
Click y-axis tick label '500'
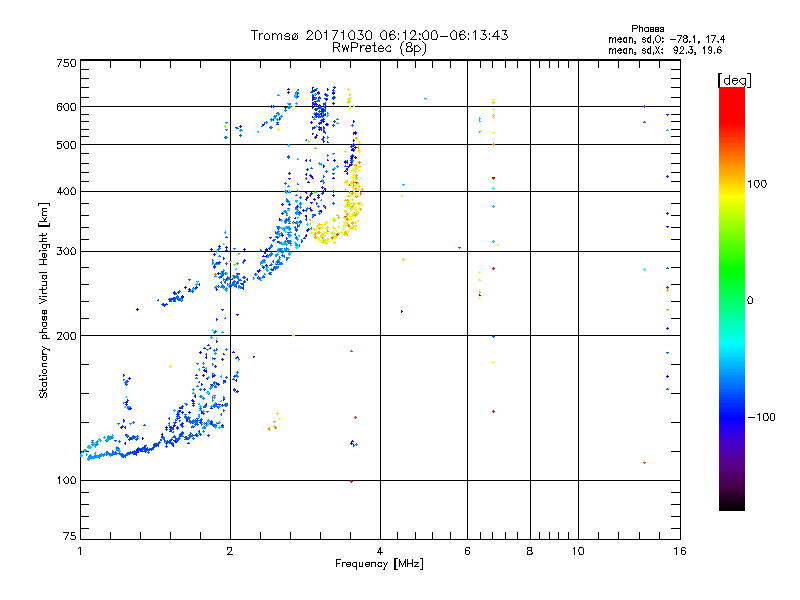click(x=66, y=145)
